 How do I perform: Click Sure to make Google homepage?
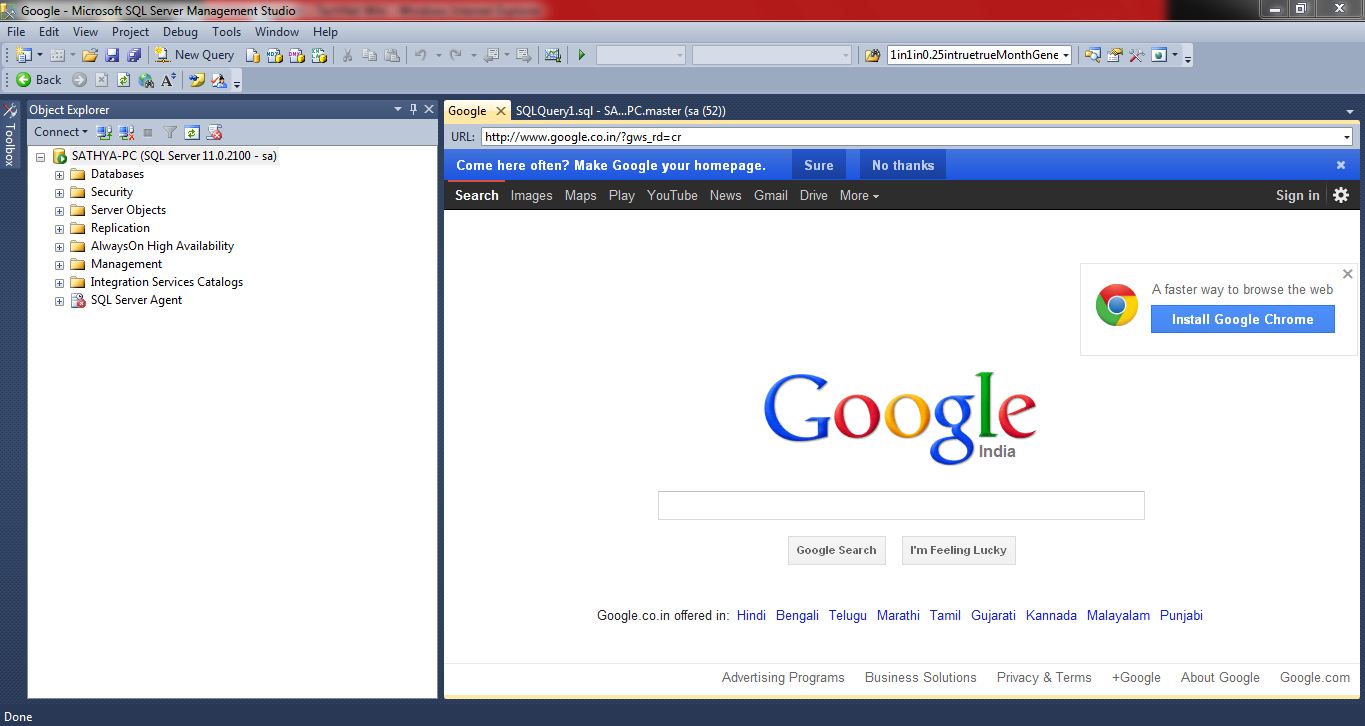tap(818, 165)
